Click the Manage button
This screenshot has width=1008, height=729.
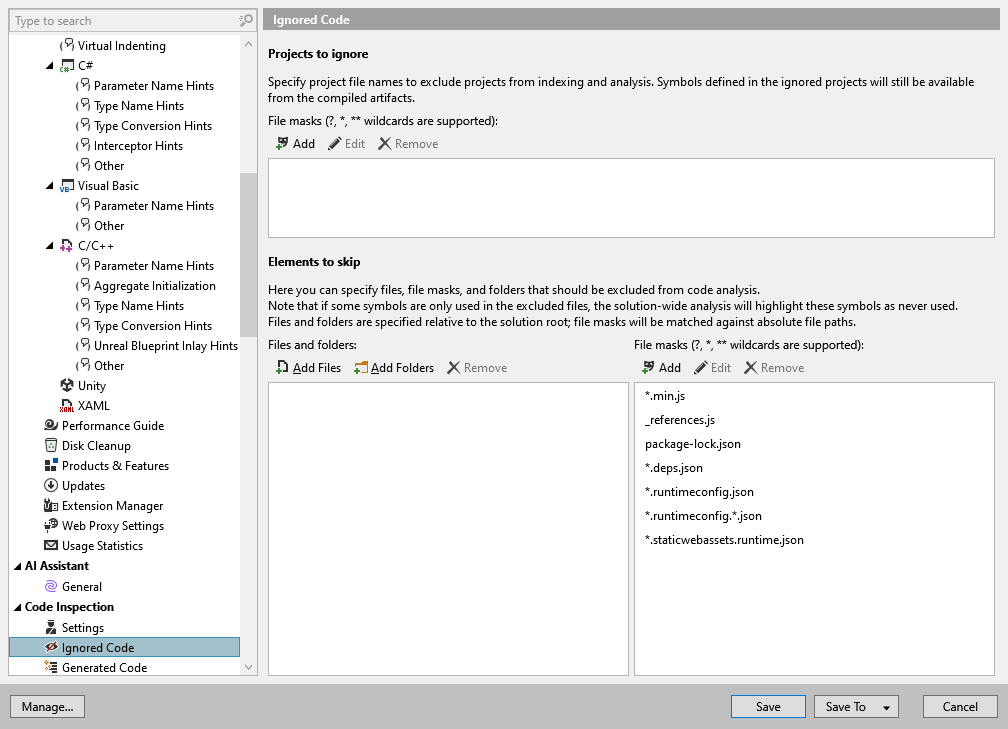pyautogui.click(x=47, y=706)
